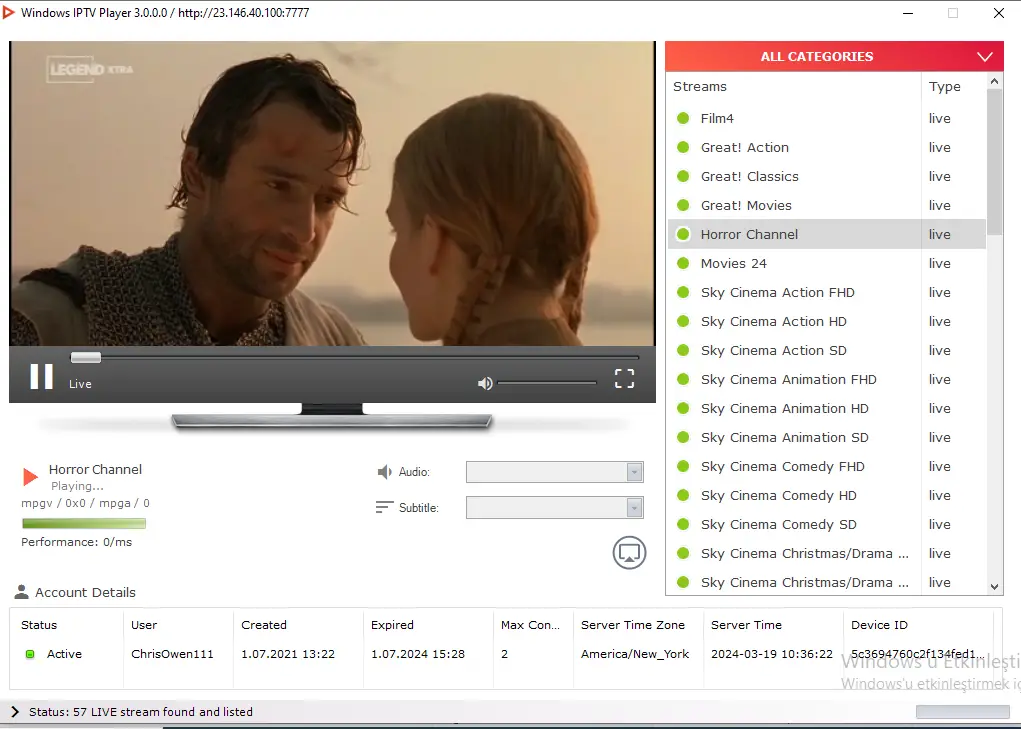The height and width of the screenshot is (729, 1021).
Task: Click the Live label in player controls
Action: (80, 384)
